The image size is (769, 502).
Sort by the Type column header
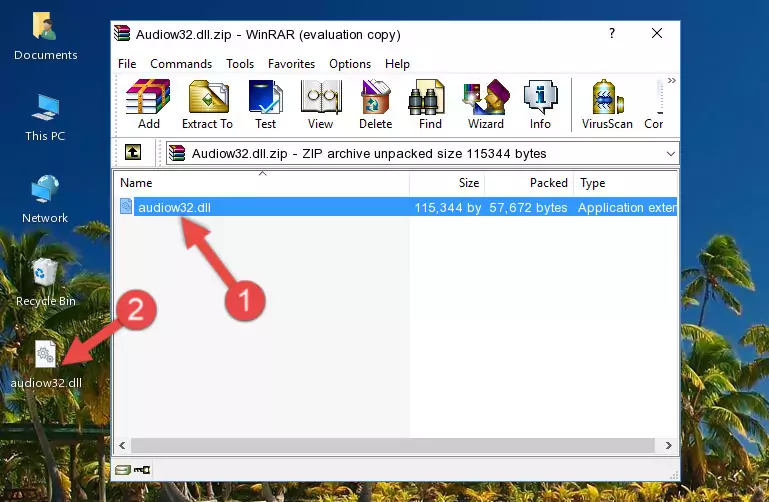[x=625, y=183]
